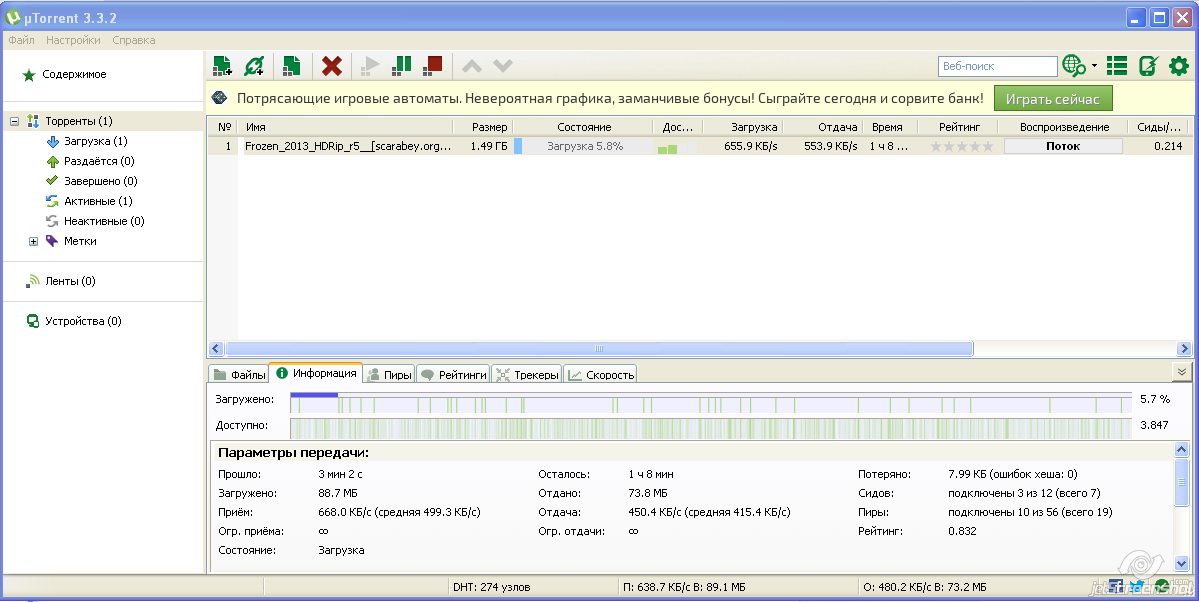The height and width of the screenshot is (602, 1199).
Task: Sort by the Воспроизведение column header
Action: (x=1064, y=127)
